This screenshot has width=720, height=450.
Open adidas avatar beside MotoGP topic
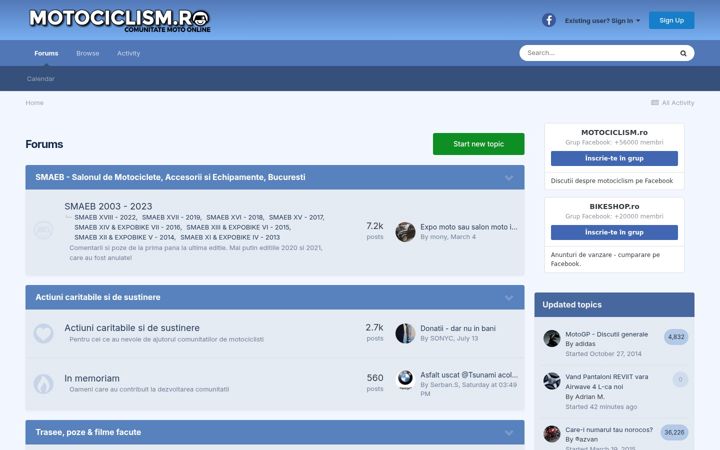pos(551,338)
